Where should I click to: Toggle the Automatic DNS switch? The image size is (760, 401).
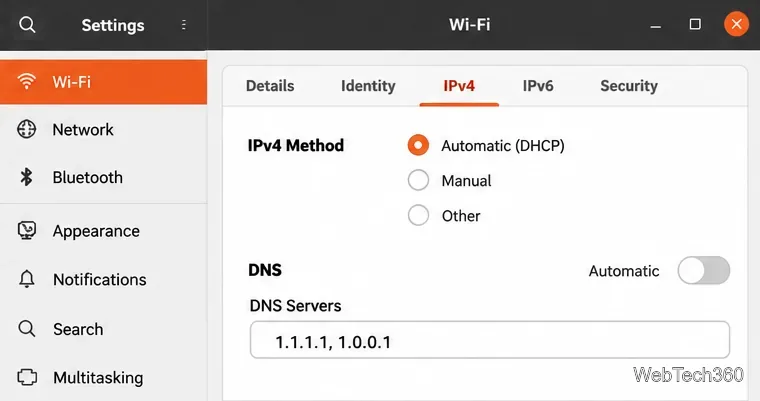703,270
